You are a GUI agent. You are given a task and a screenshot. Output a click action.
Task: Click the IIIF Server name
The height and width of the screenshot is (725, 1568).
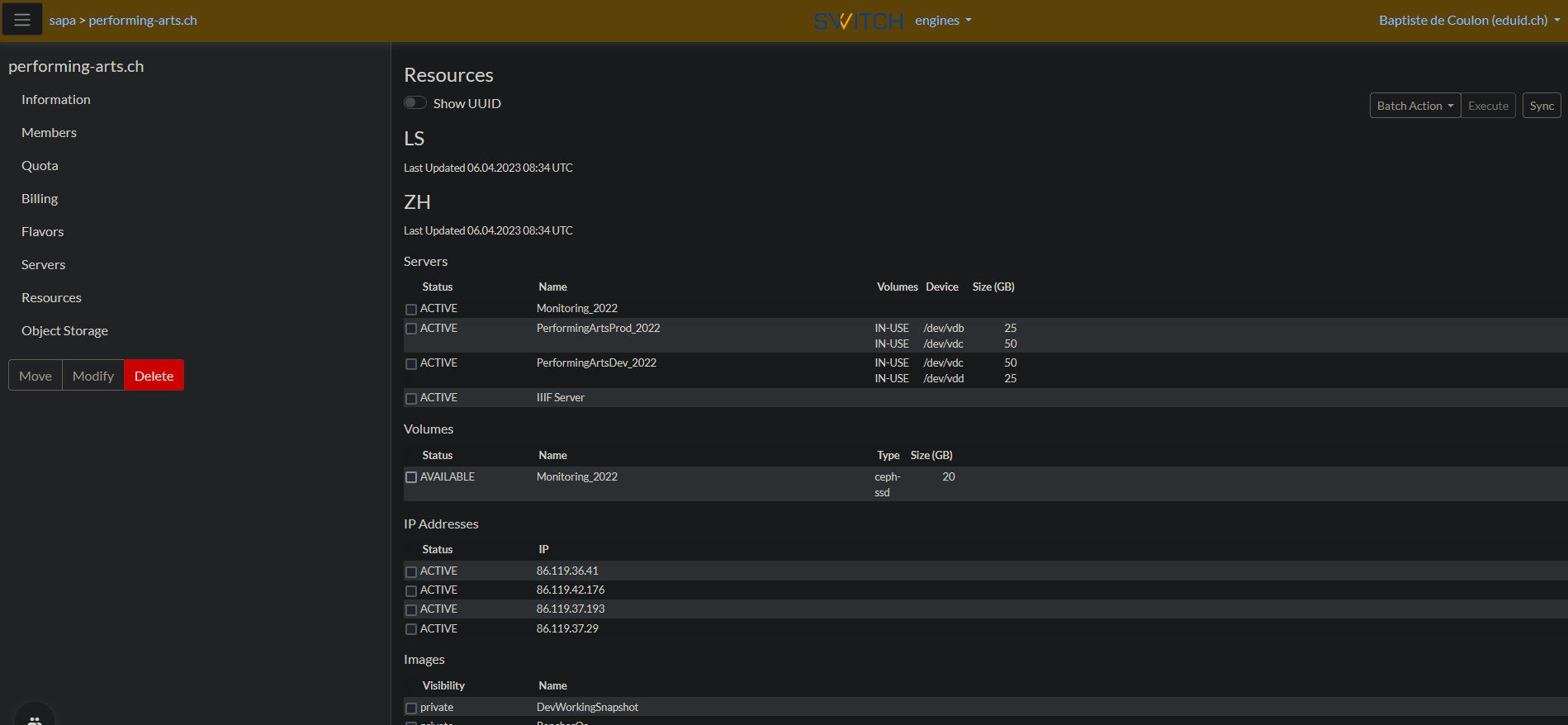click(x=560, y=397)
